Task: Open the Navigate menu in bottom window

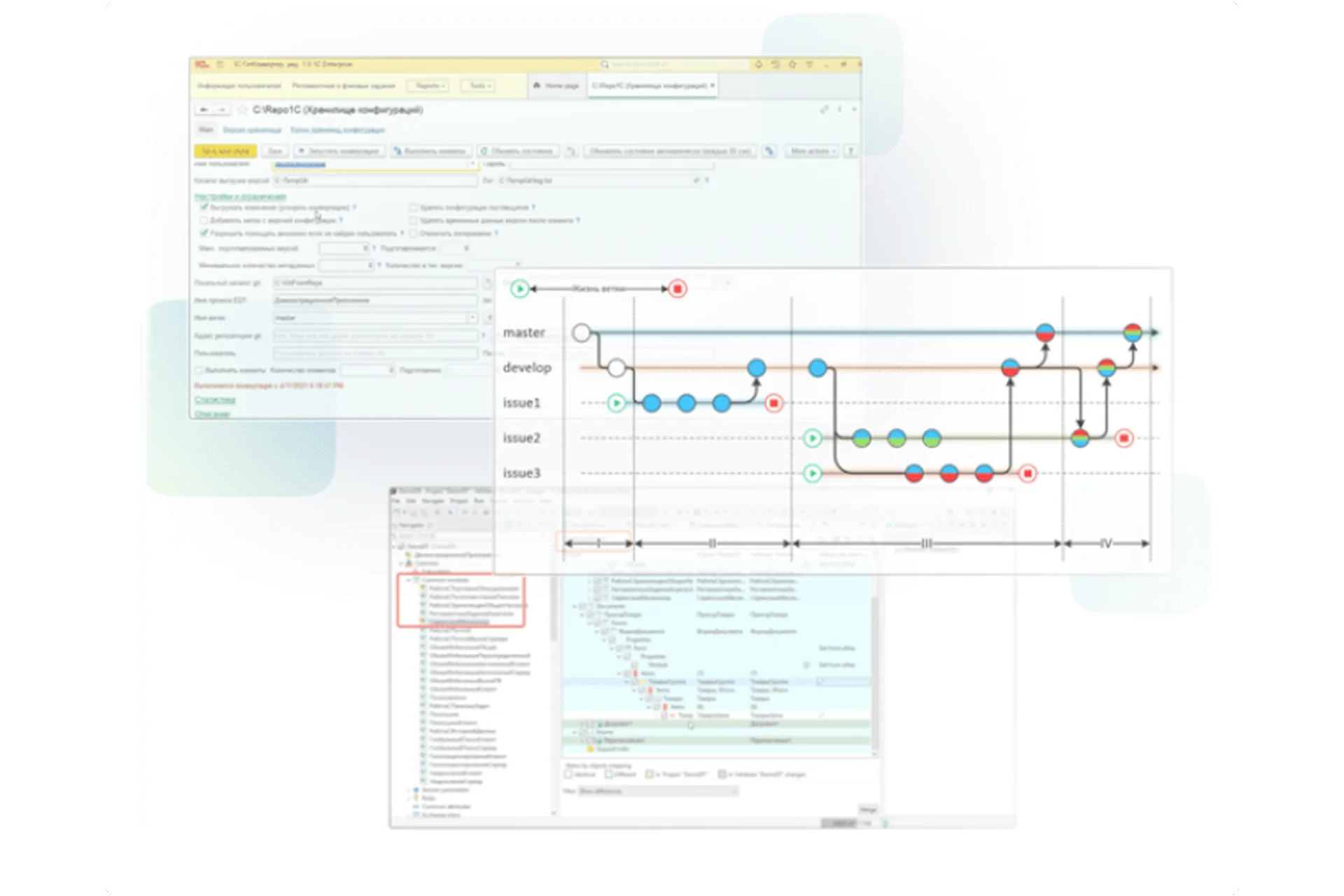Action: tap(433, 501)
